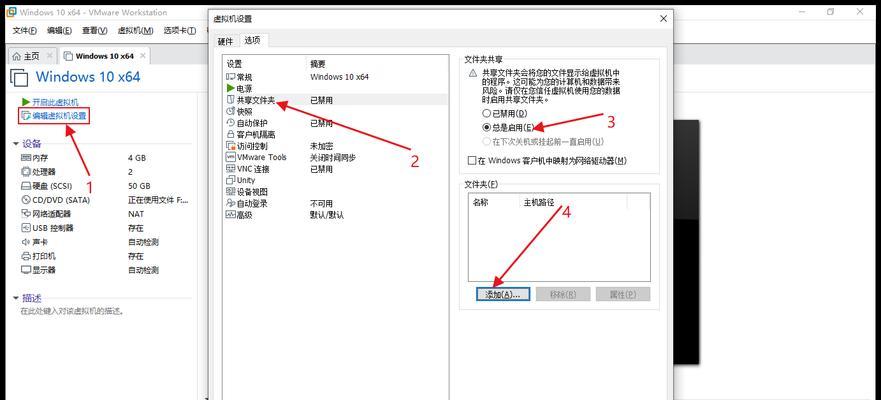Screen dimensions: 881x400
Task: Select the Unity settings row
Action: click(335, 180)
